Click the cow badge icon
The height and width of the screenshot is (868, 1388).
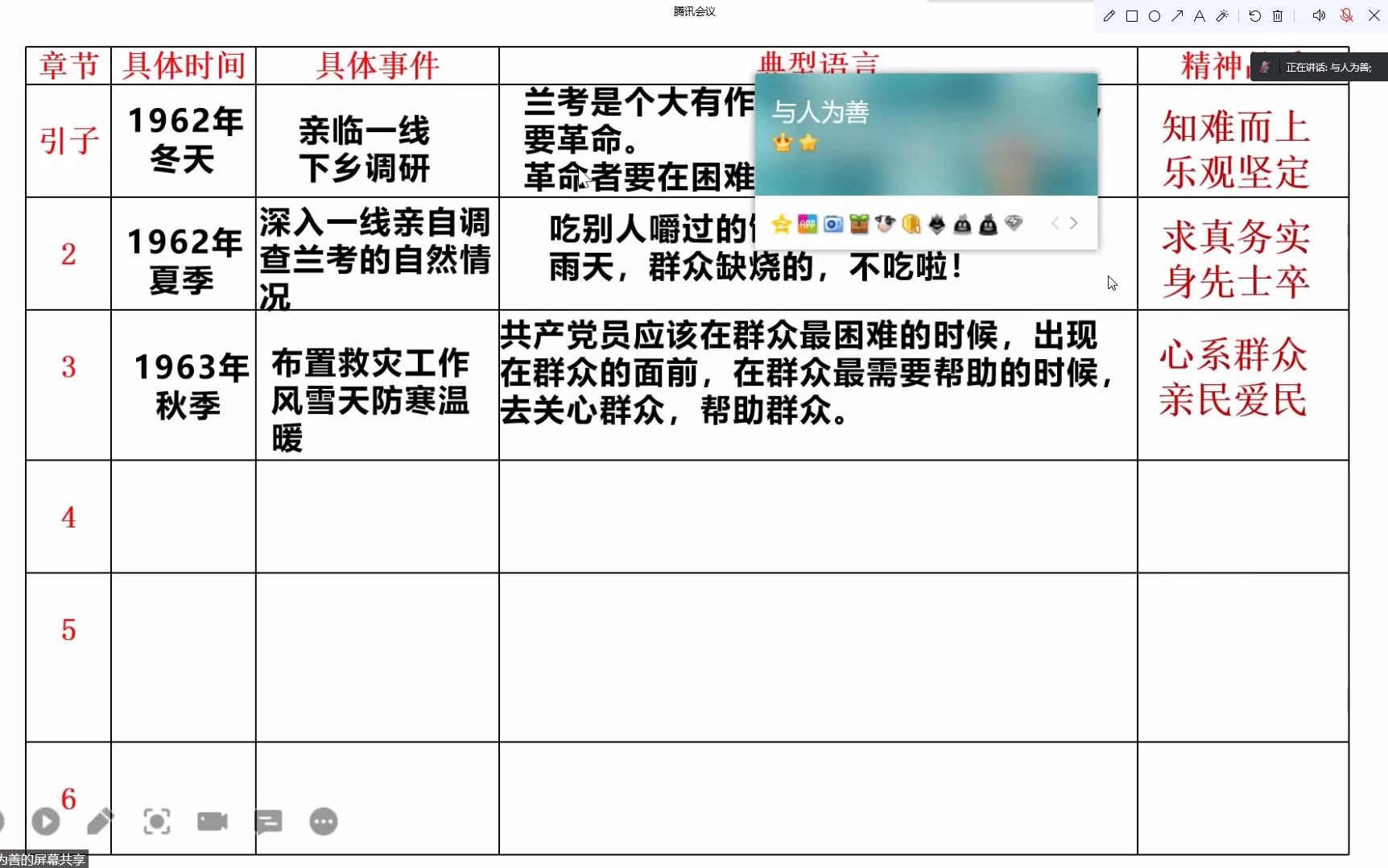885,224
